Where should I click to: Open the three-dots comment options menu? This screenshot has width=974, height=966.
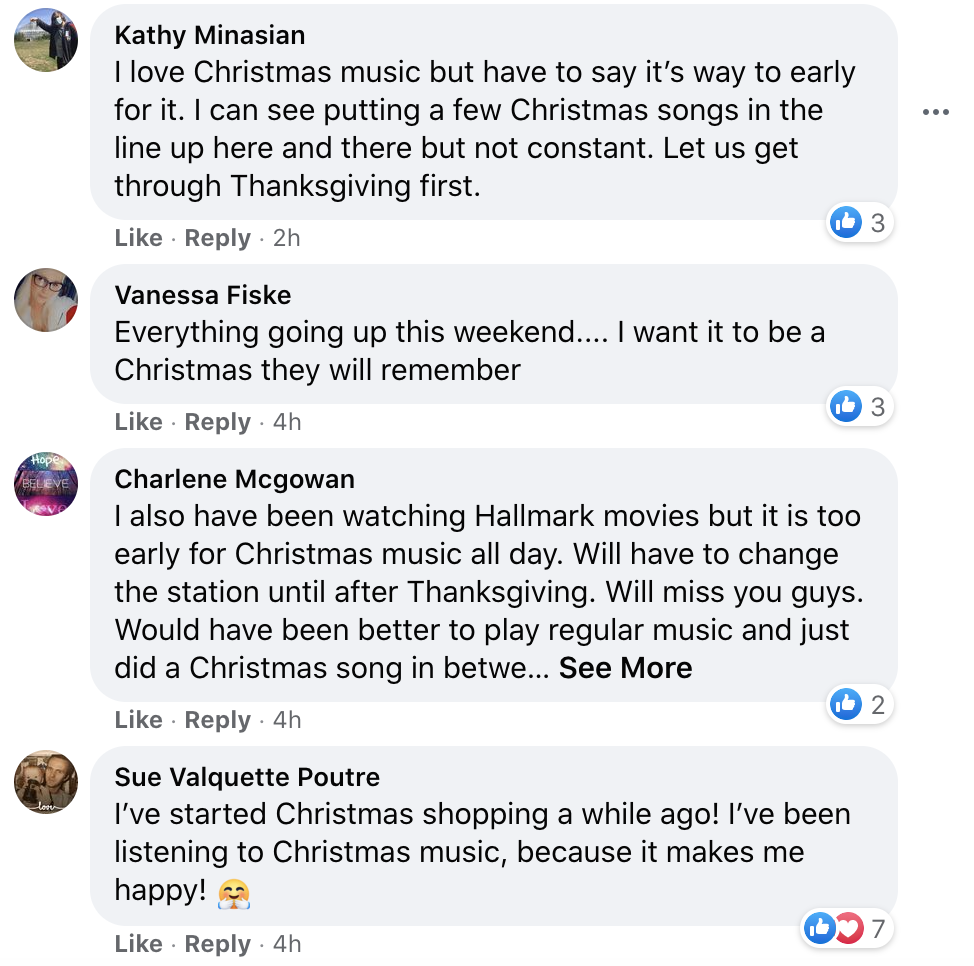935,112
